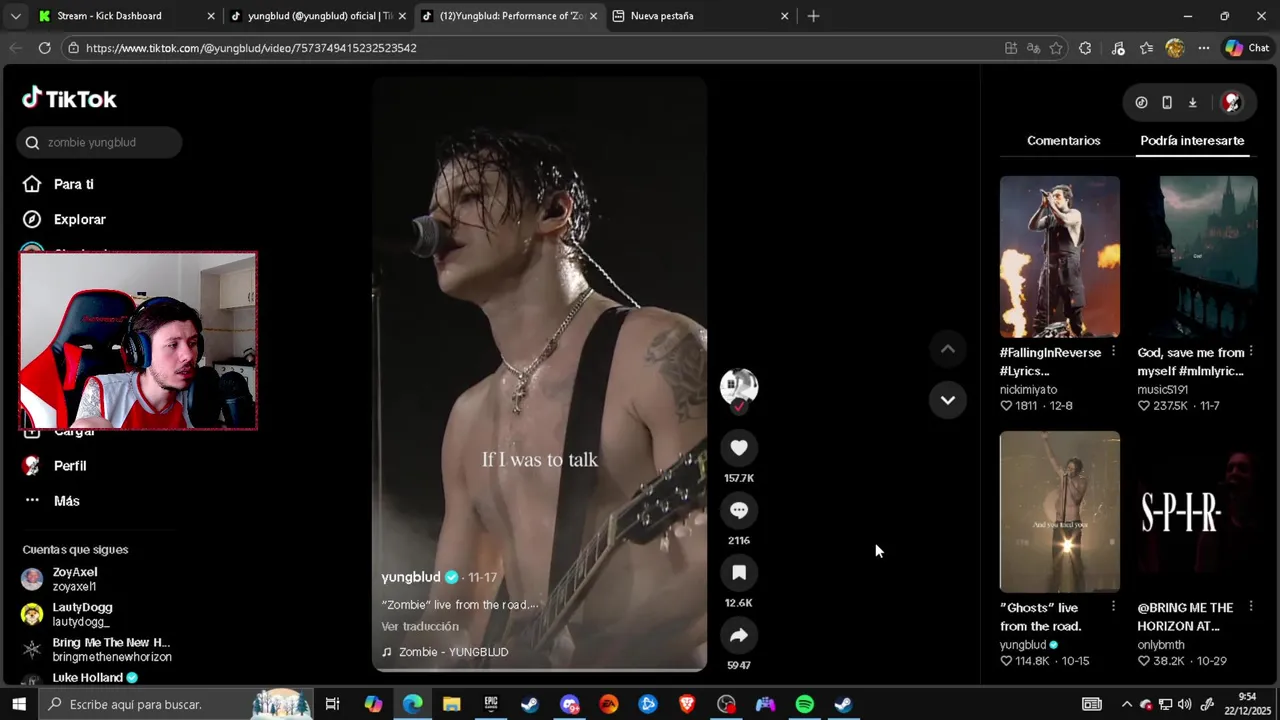Screen dimensions: 1280x720
Task: Open the yungblud username on the video
Action: (411, 577)
